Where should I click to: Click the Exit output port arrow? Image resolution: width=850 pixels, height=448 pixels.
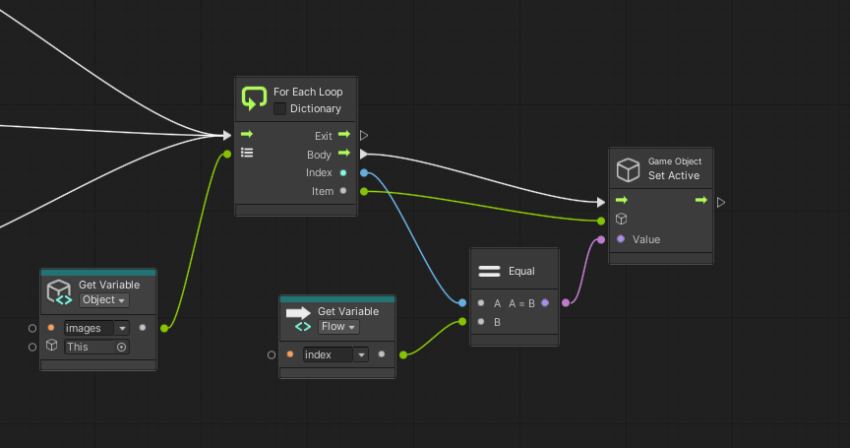(344, 134)
